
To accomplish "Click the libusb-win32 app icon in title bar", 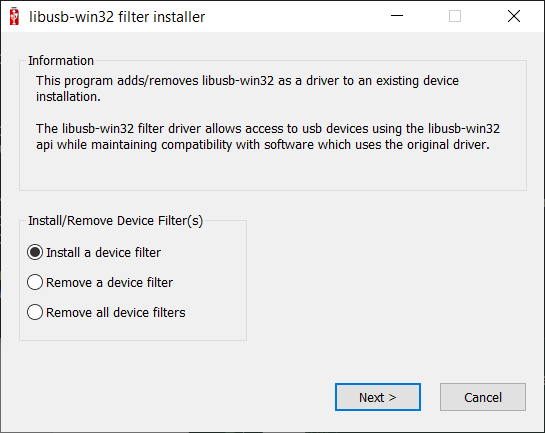I will pyautogui.click(x=14, y=16).
